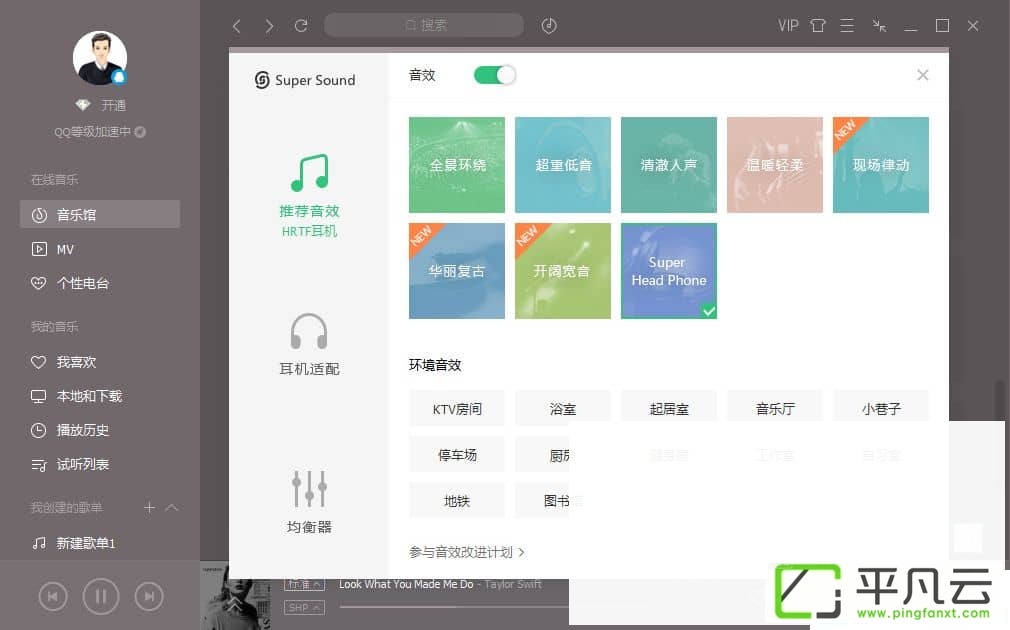Image resolution: width=1010 pixels, height=630 pixels.
Task: Apply 音乐厅 environment effect
Action: (x=775, y=409)
